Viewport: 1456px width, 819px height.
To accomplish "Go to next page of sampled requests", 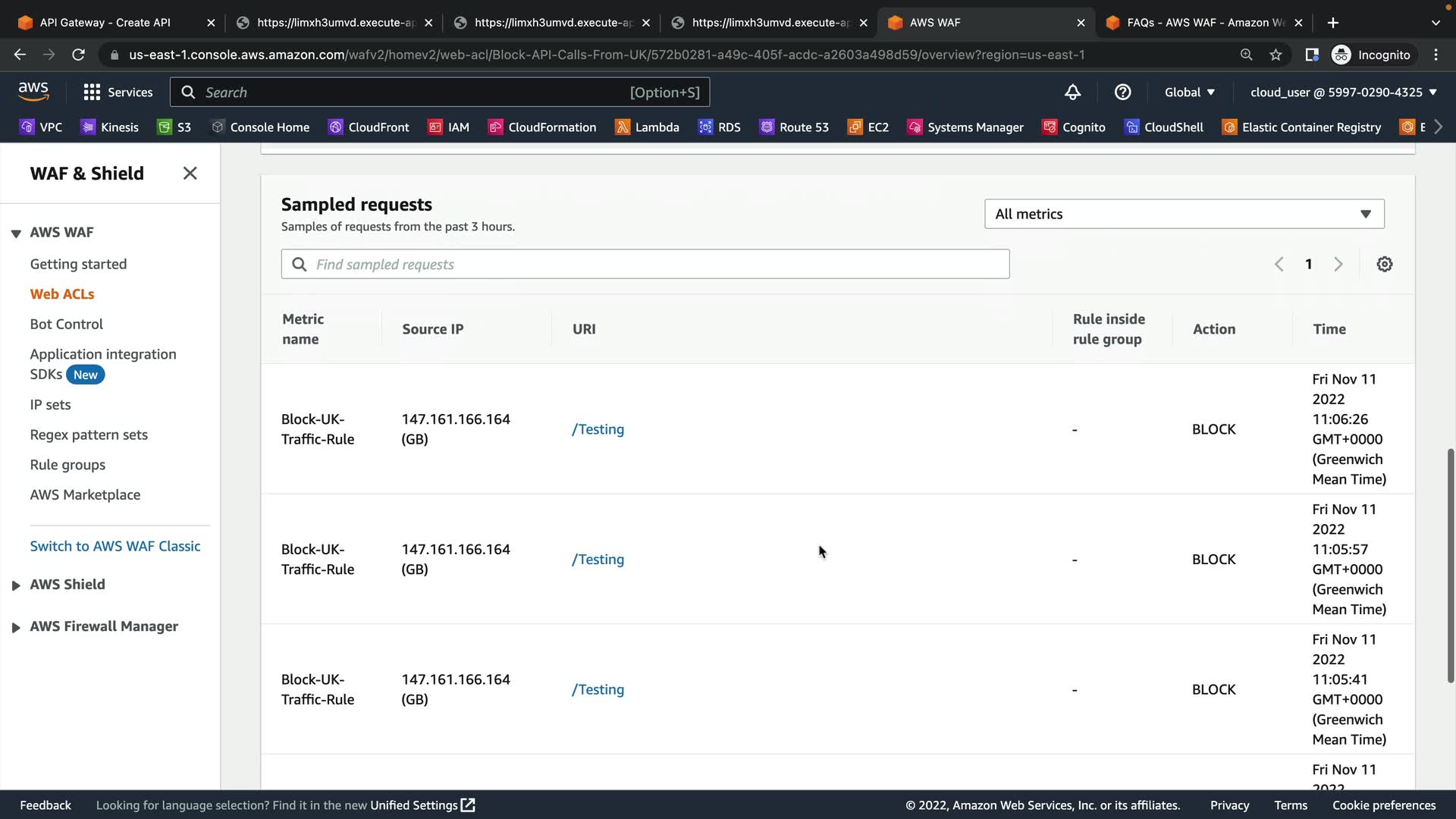I will (1338, 264).
